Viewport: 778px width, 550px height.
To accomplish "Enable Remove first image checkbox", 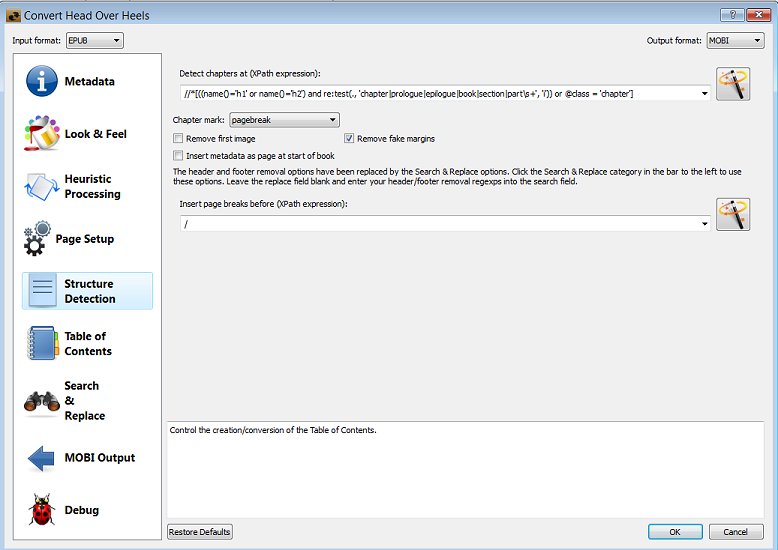I will 179,139.
